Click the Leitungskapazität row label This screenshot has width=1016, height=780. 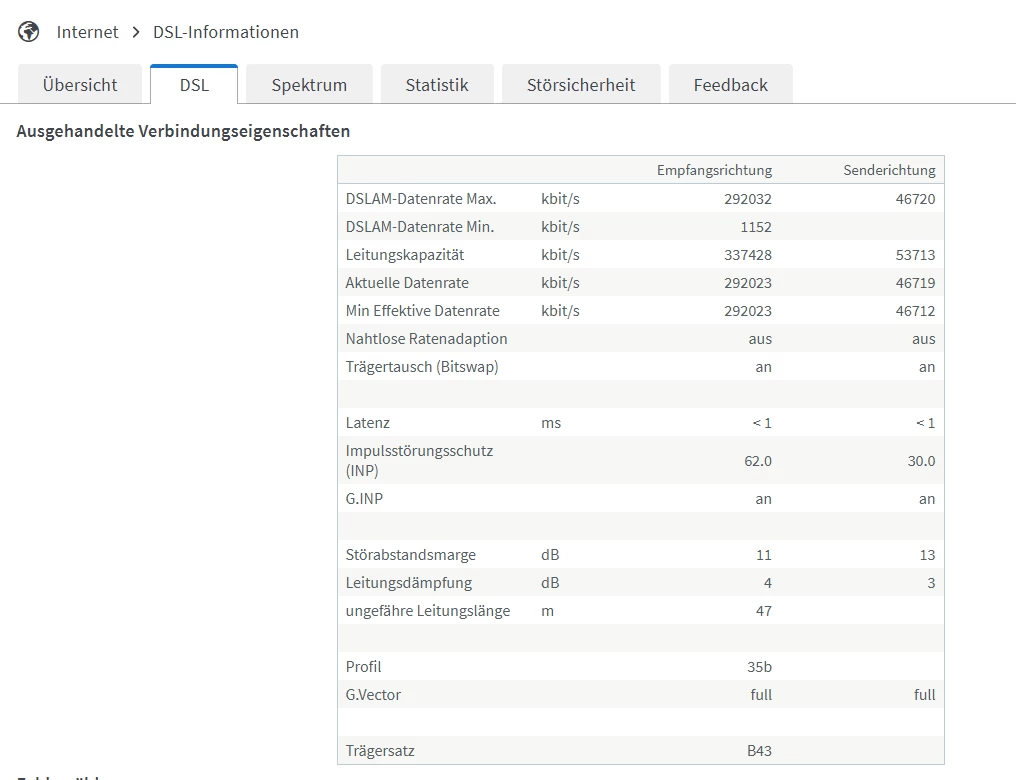tap(405, 255)
